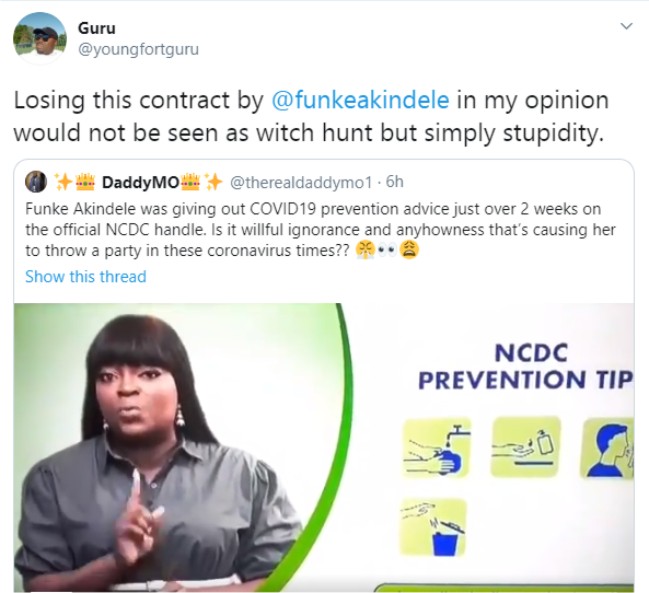Viewport: 649px width, 593px height.
Task: Click the Guru display name
Action: pos(97,28)
